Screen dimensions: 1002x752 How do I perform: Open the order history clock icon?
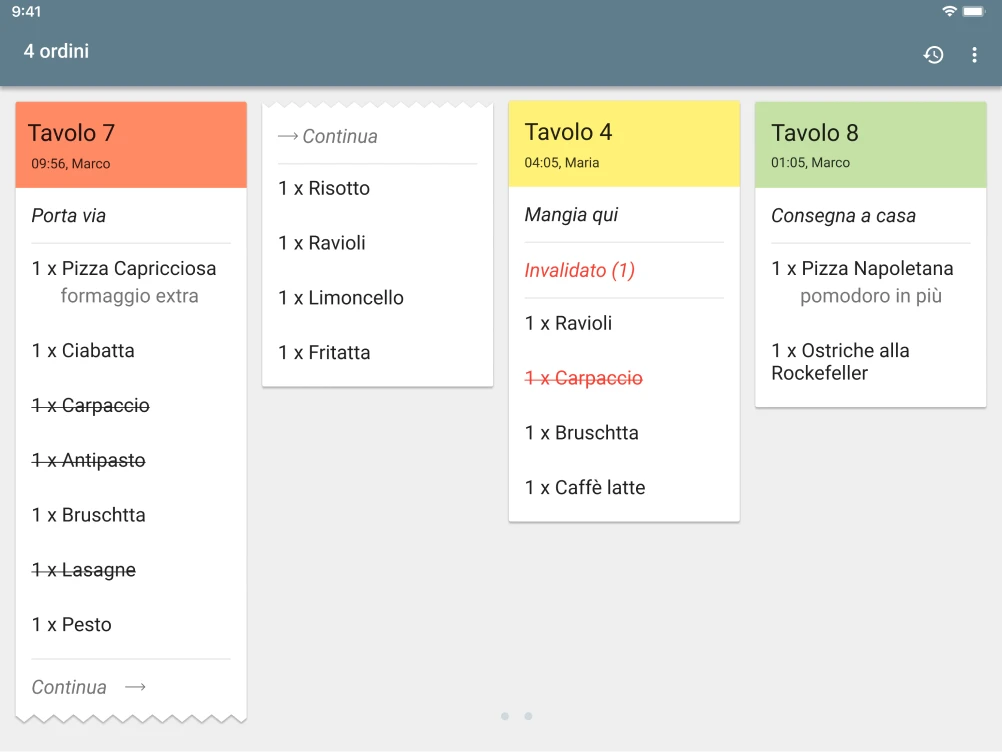[933, 55]
